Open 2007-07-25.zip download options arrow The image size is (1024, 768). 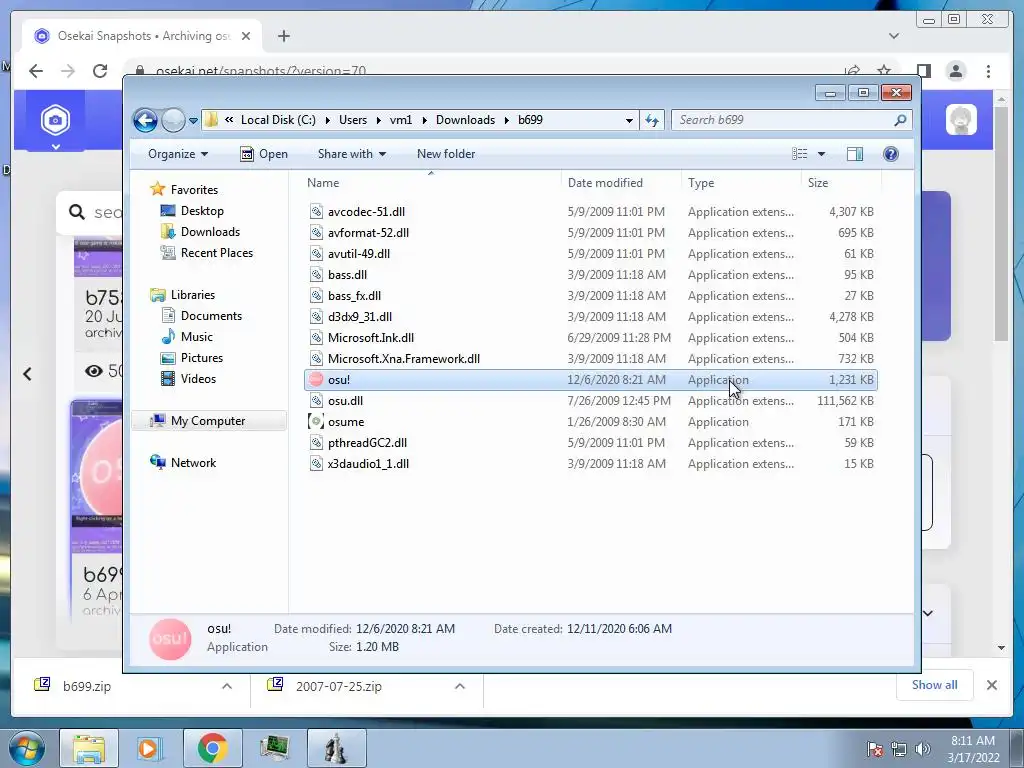[460, 686]
